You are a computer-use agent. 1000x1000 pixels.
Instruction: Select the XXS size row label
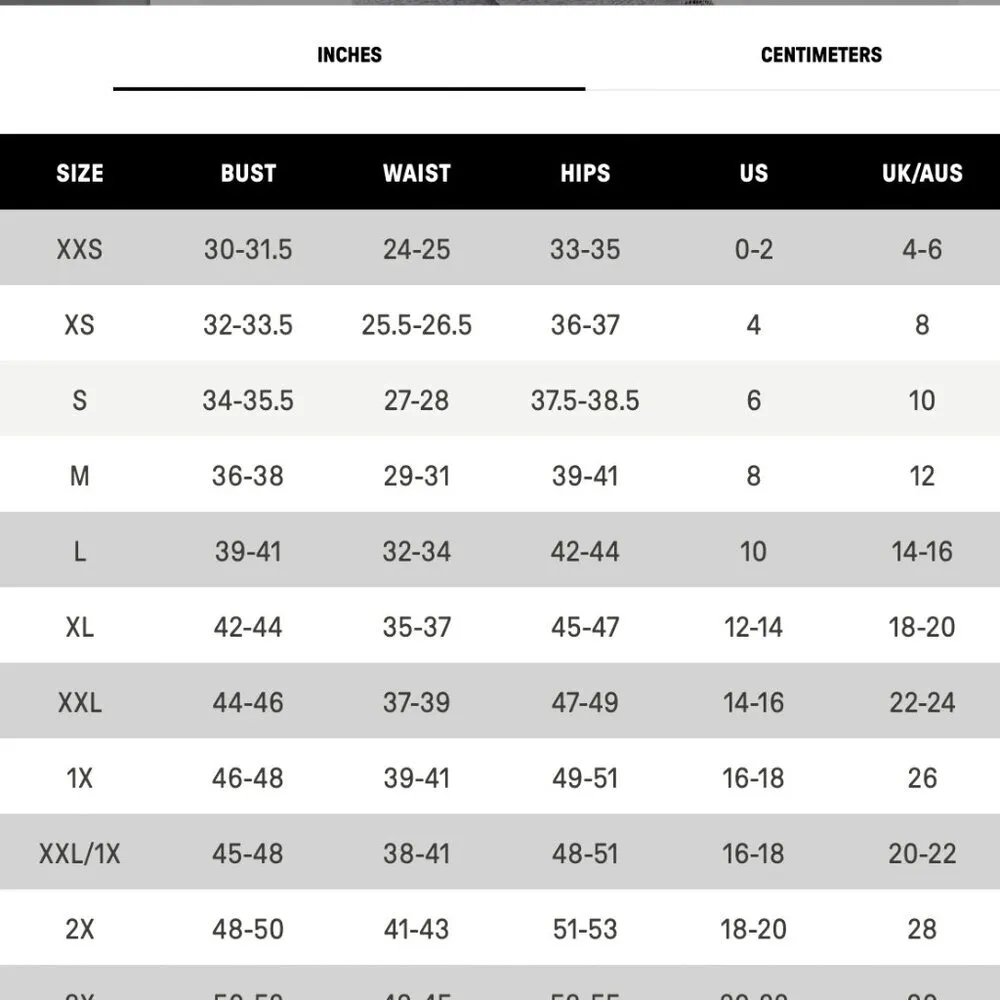point(80,249)
